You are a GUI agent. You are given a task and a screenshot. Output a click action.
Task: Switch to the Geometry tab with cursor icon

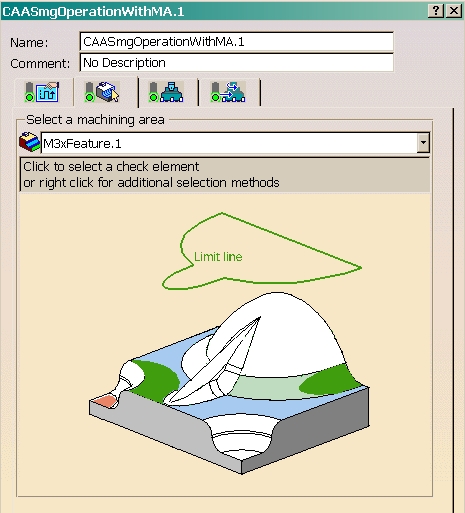102,92
